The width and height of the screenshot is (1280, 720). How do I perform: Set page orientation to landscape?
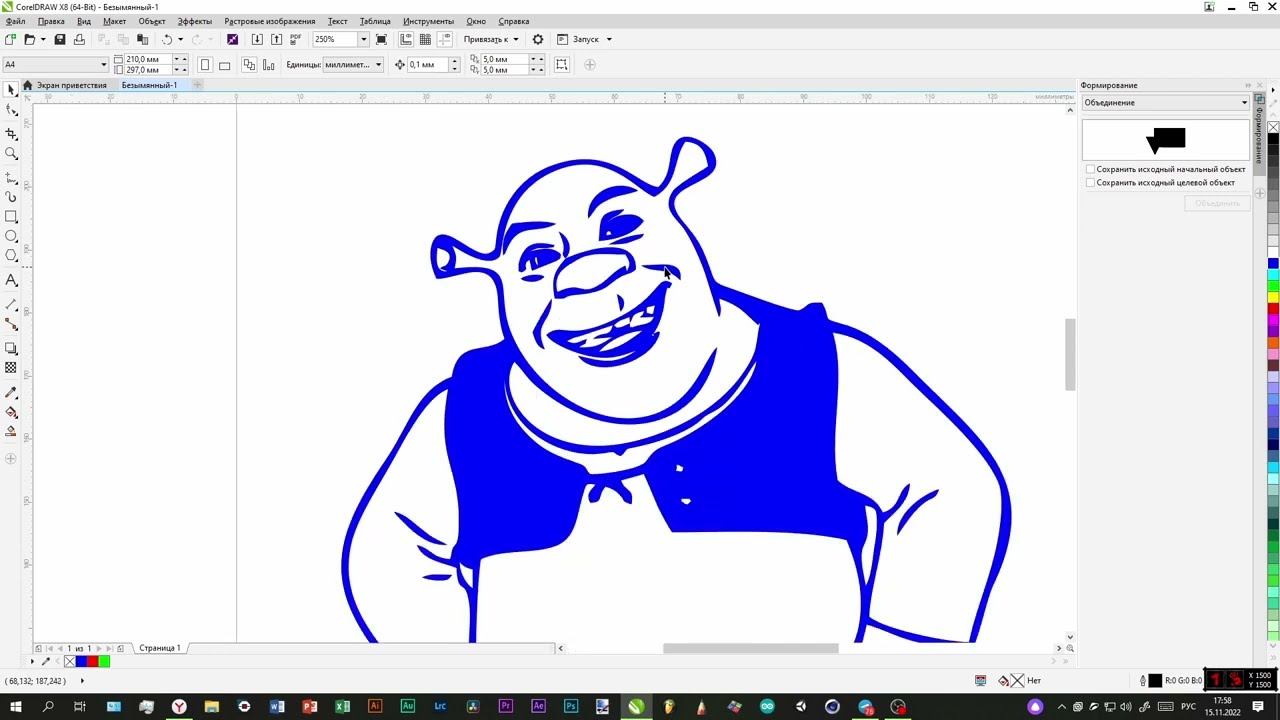(224, 65)
